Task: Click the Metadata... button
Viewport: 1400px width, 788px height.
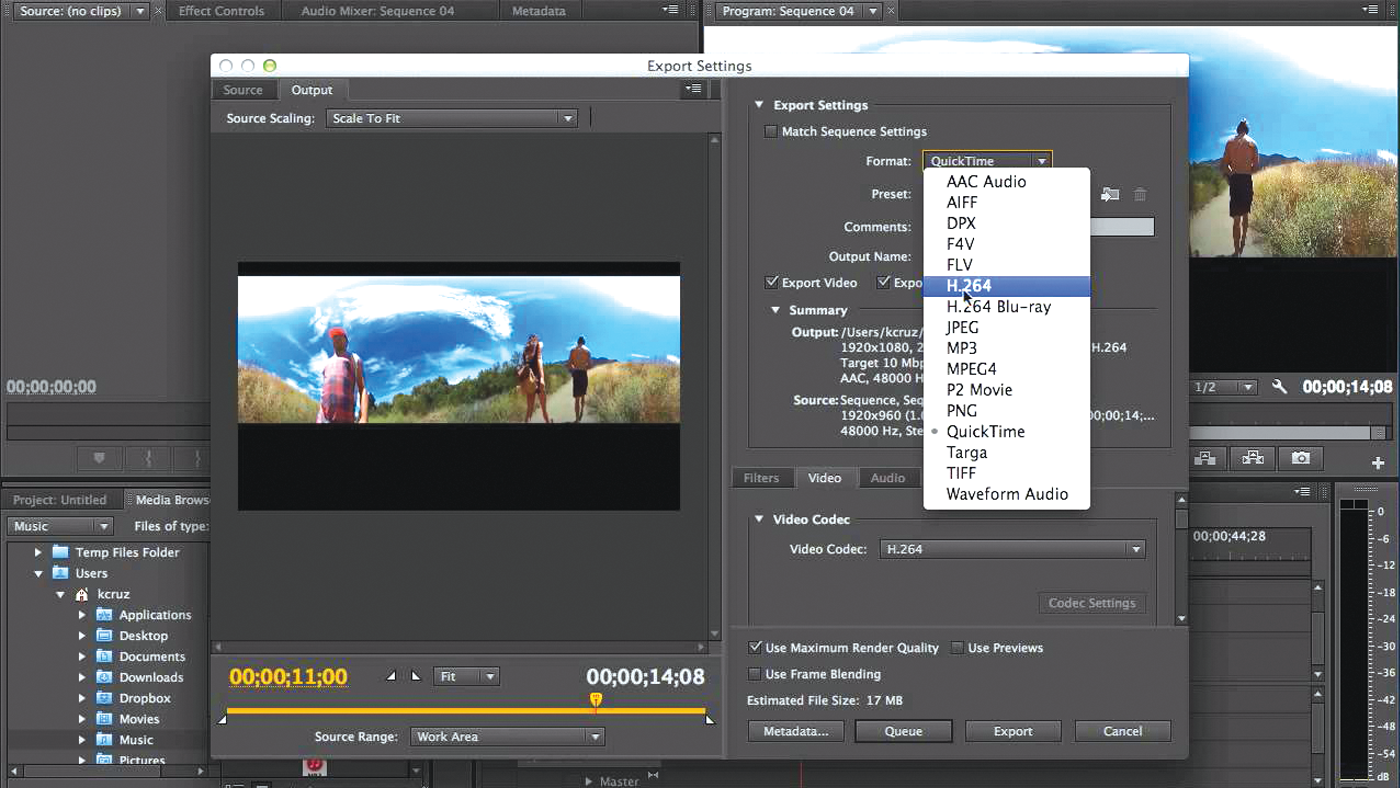Action: tap(796, 731)
